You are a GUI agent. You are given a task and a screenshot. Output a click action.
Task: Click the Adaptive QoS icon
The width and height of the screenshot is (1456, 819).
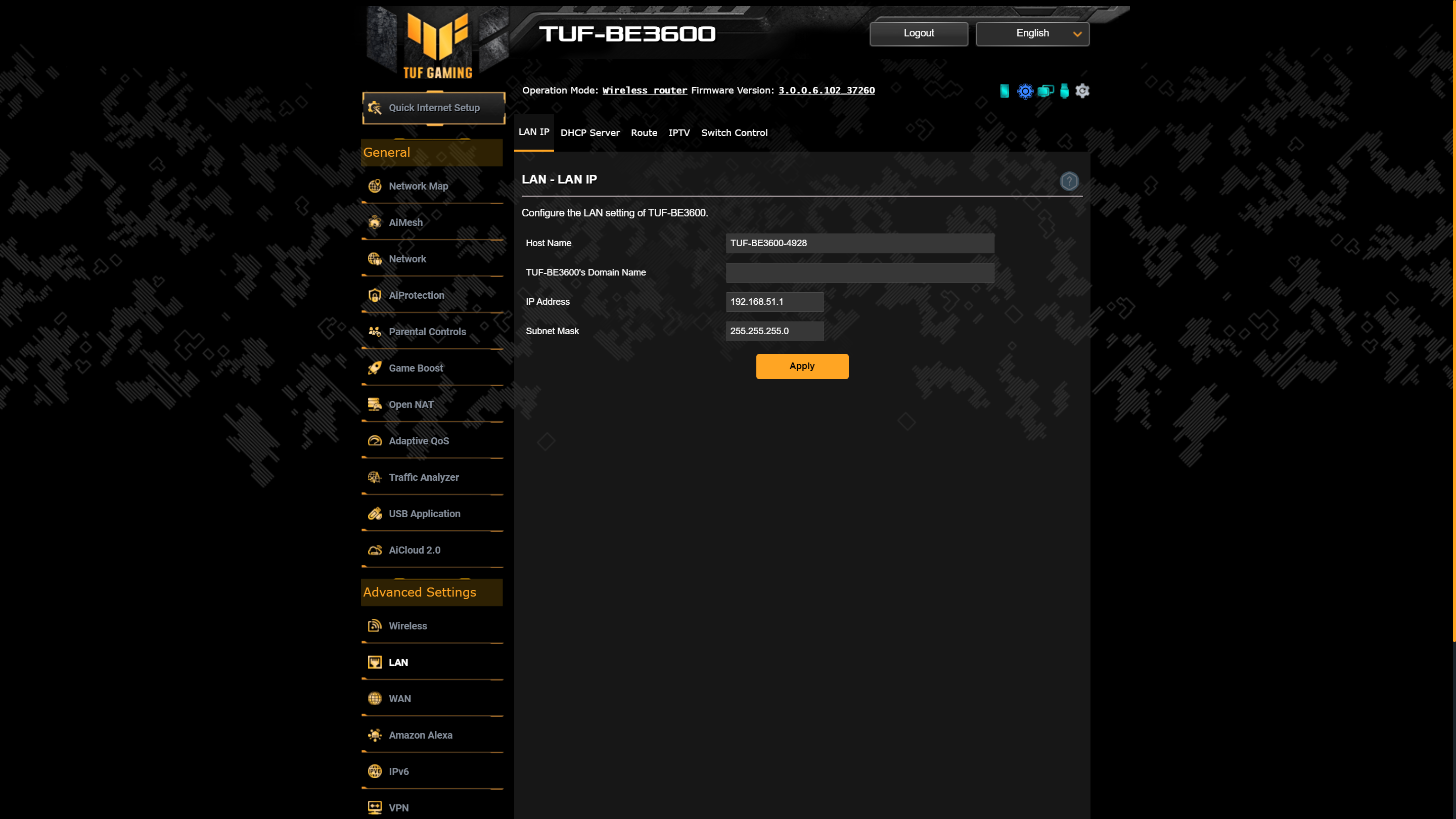tap(375, 440)
